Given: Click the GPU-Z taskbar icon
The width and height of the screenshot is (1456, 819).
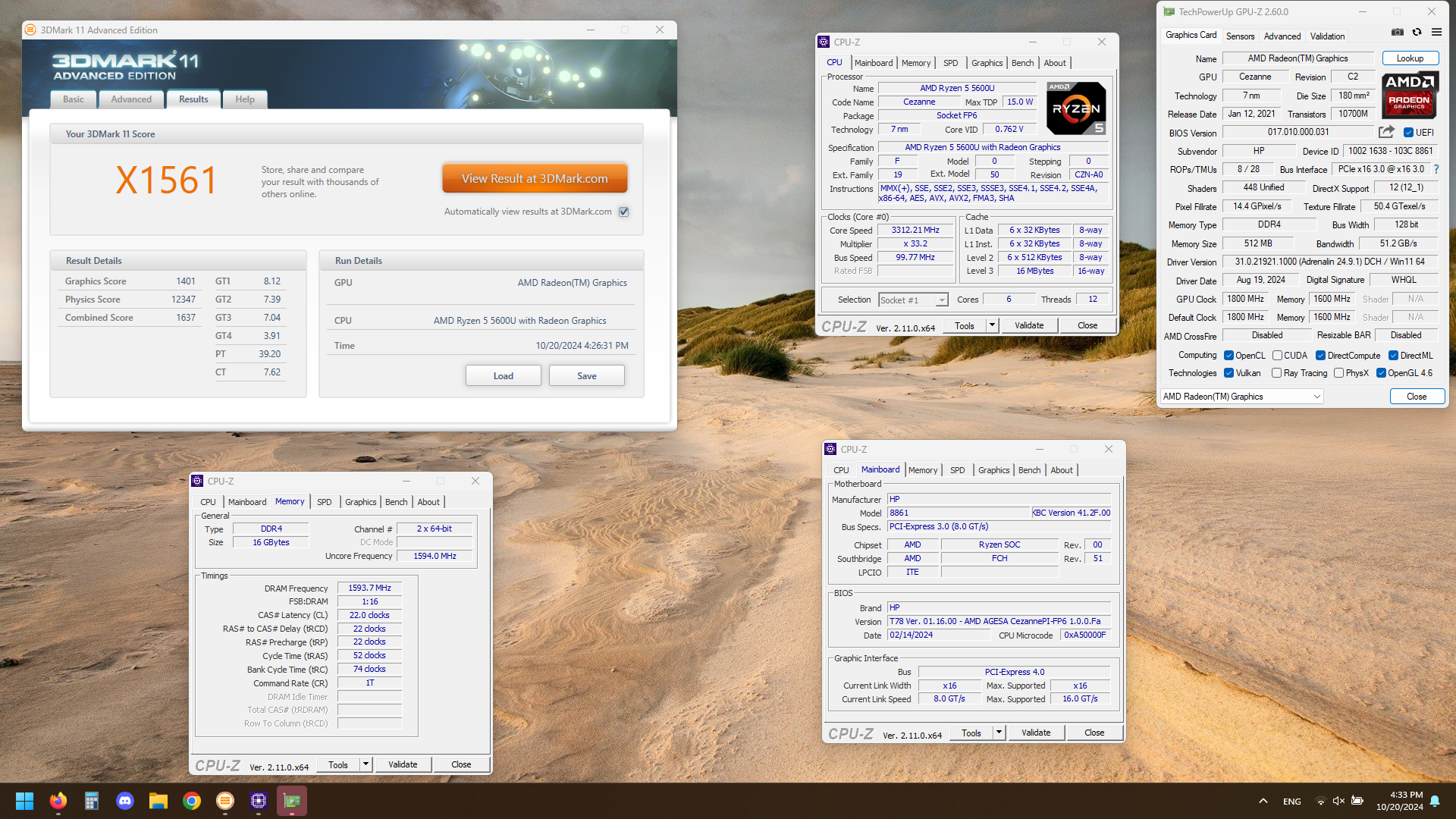Looking at the screenshot, I should pyautogui.click(x=292, y=801).
